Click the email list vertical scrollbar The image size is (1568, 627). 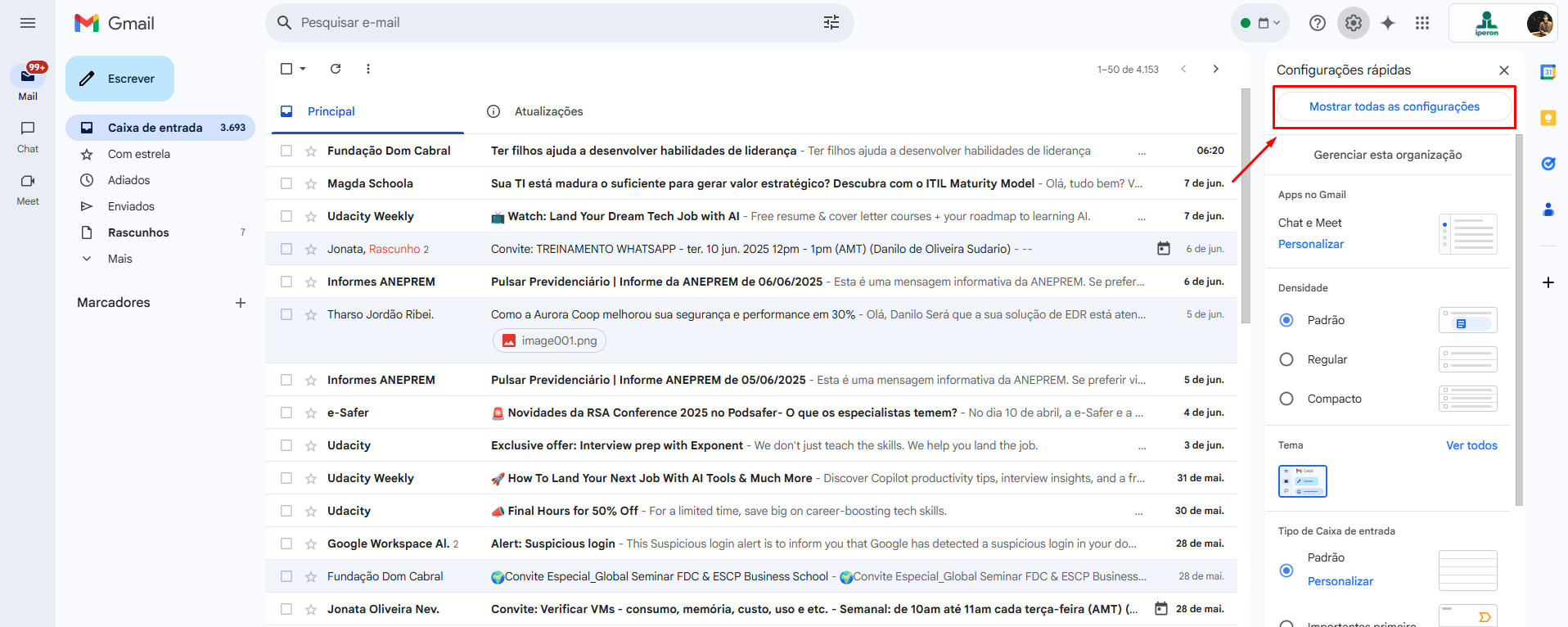[x=1246, y=206]
